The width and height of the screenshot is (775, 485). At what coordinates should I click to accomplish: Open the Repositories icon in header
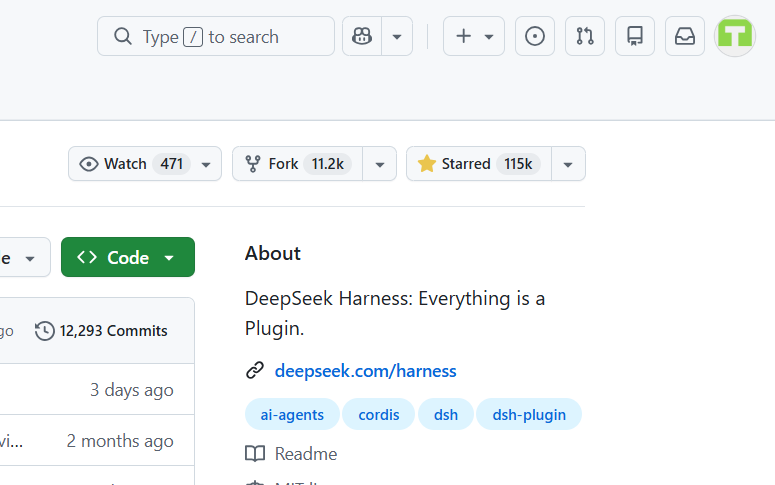pyautogui.click(x=635, y=36)
